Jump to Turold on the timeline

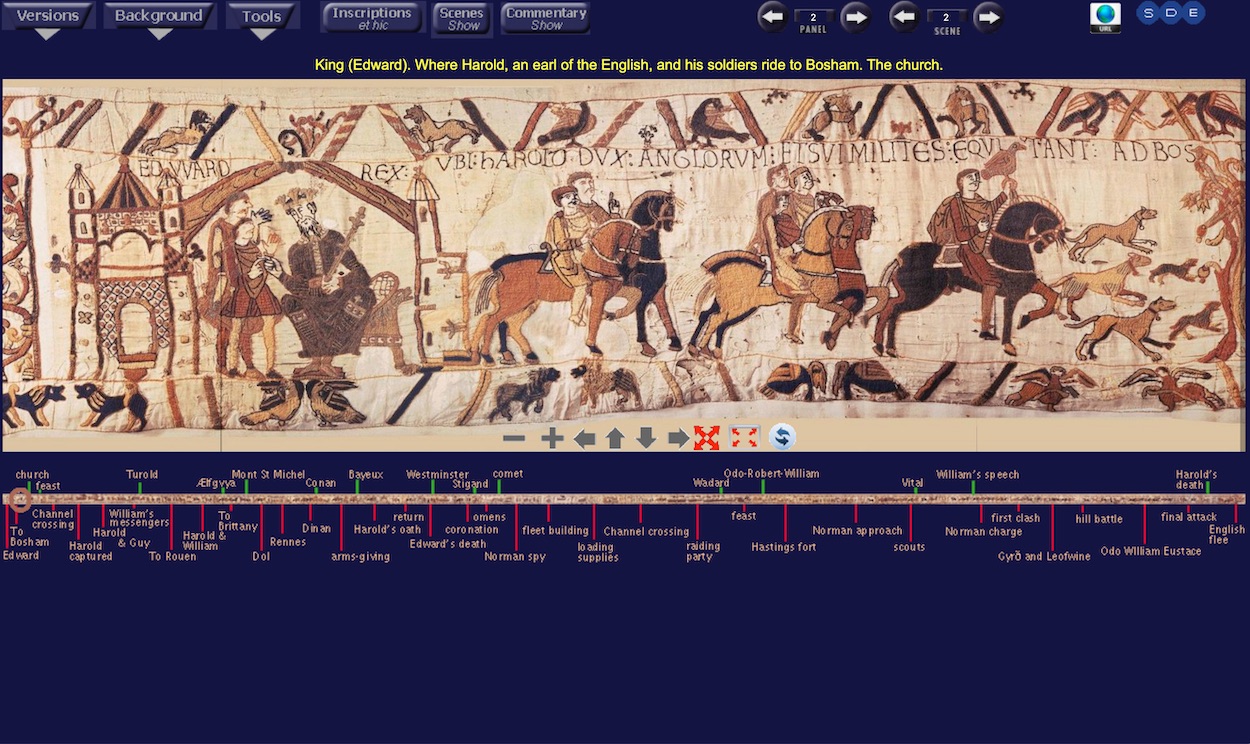click(142, 475)
